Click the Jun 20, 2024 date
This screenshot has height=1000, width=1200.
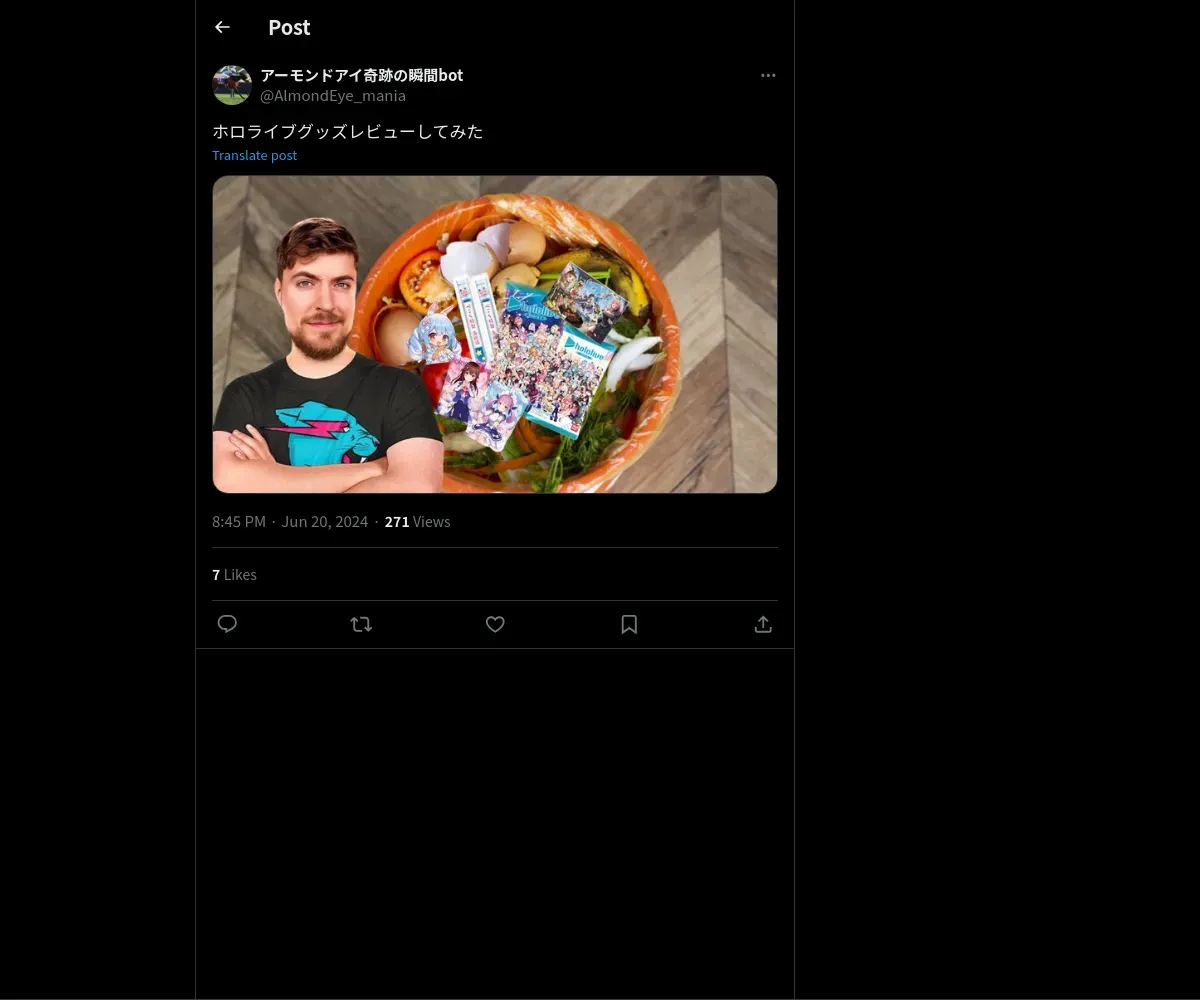tap(325, 522)
